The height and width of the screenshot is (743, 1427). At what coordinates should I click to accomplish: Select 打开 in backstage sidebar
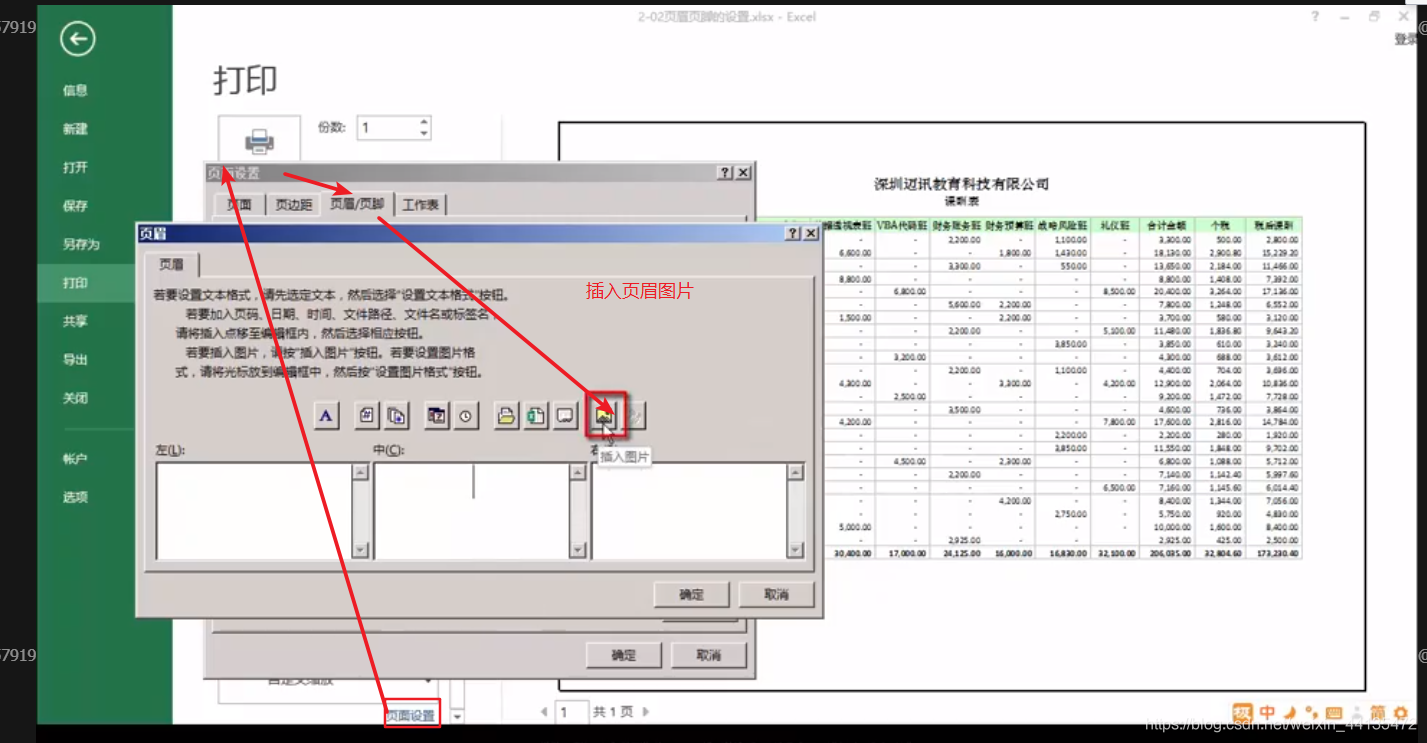[75, 167]
